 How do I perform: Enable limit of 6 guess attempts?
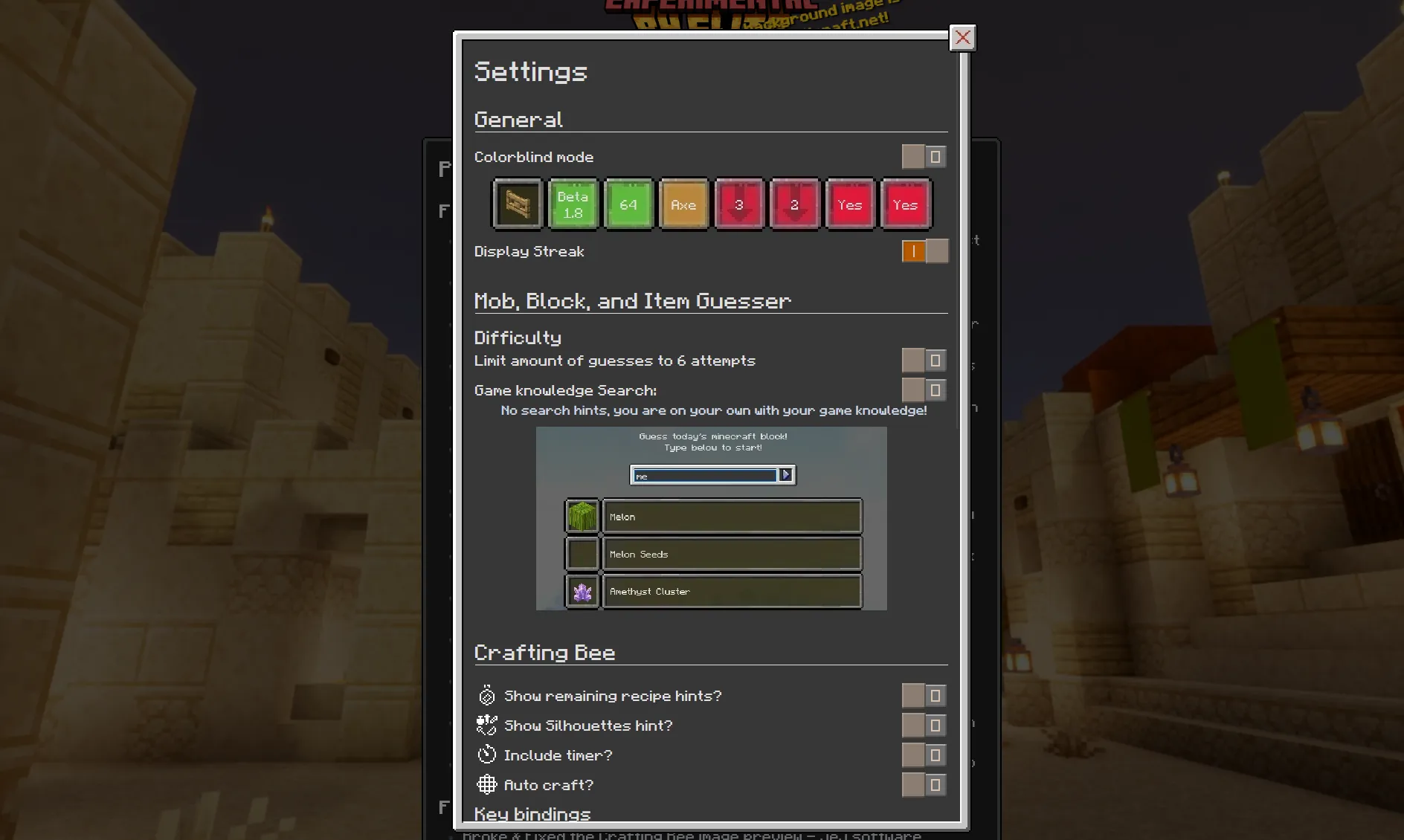click(924, 361)
